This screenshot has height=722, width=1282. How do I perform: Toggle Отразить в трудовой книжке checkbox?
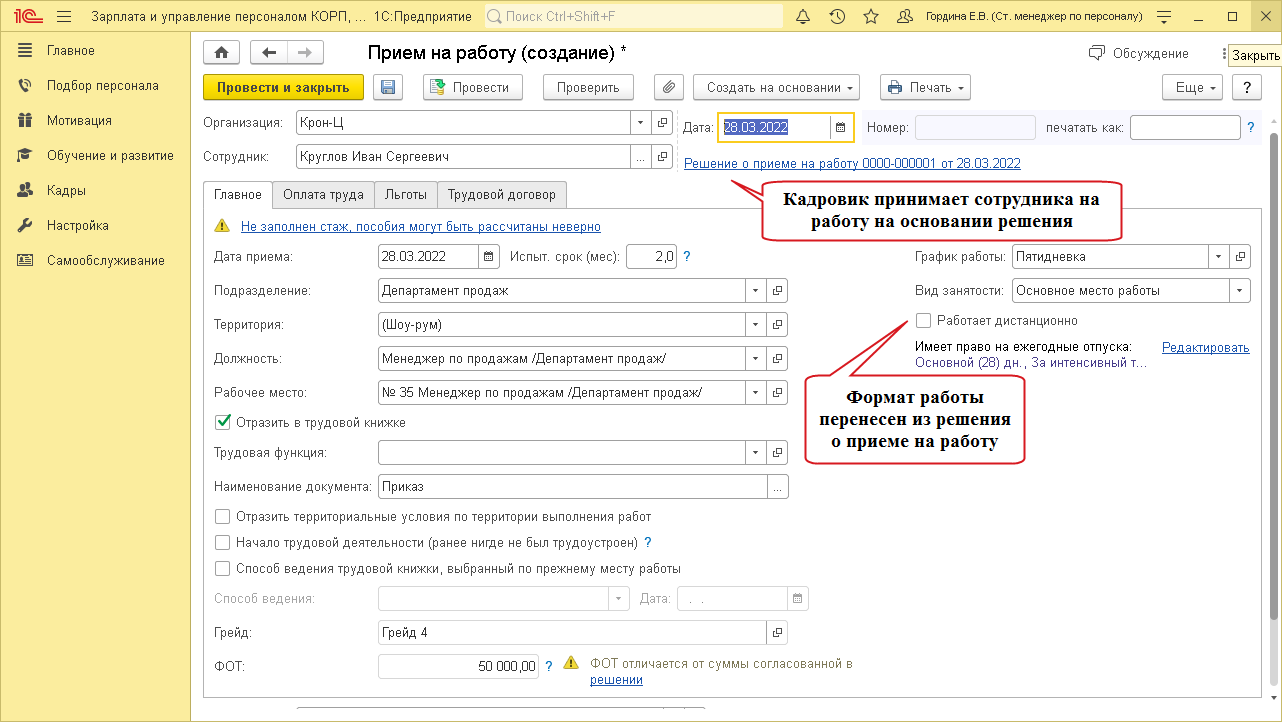pyautogui.click(x=223, y=423)
